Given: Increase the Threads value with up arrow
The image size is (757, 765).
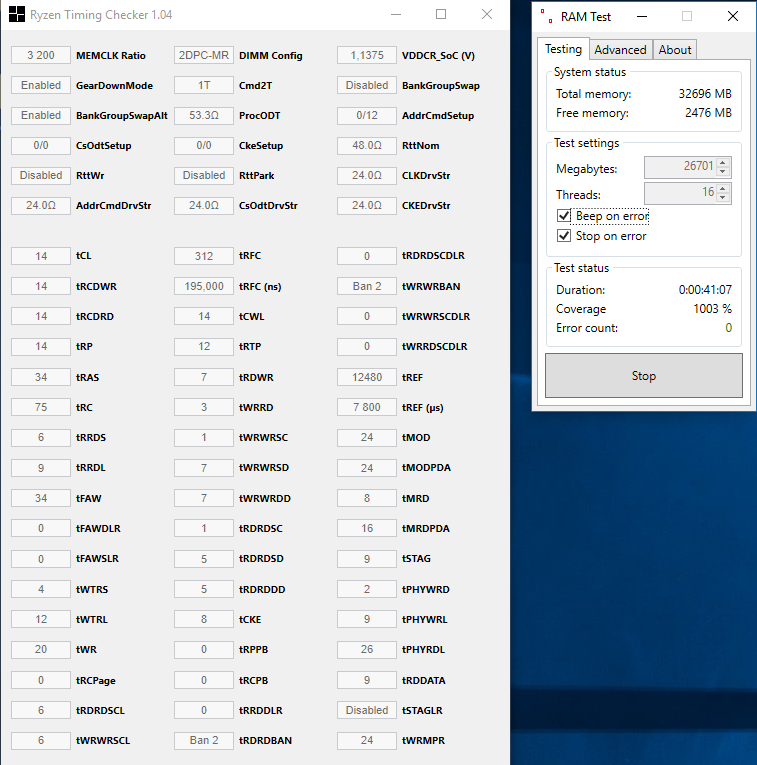Looking at the screenshot, I should coord(723,188).
